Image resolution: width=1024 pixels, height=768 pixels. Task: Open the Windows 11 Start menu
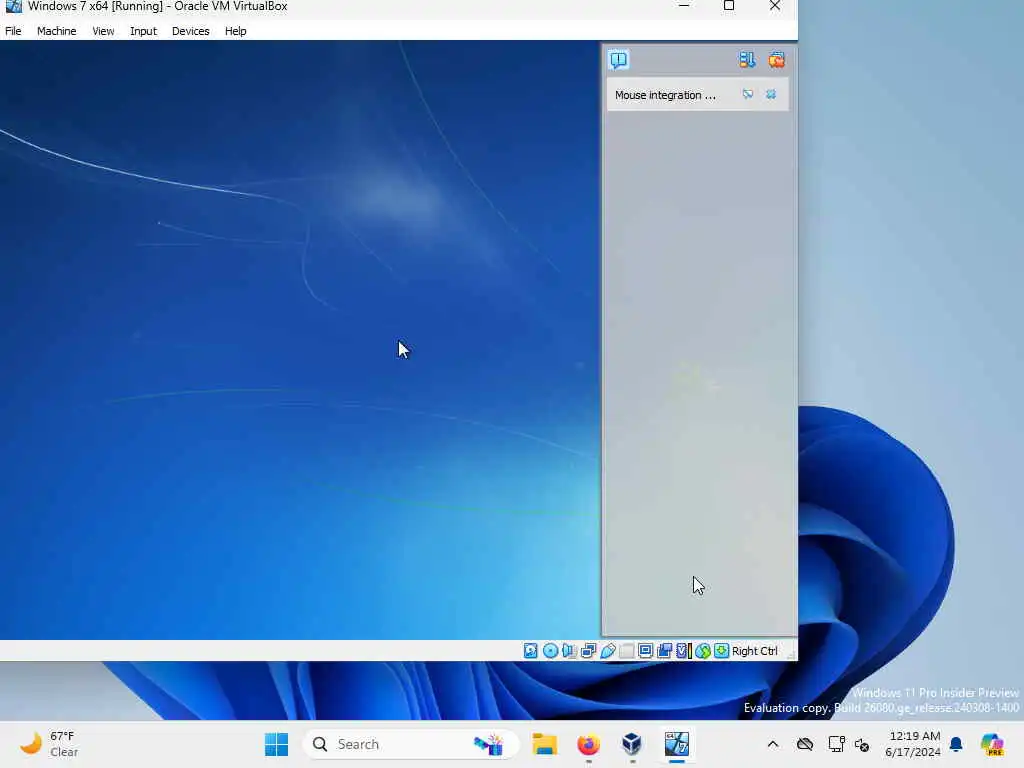276,744
